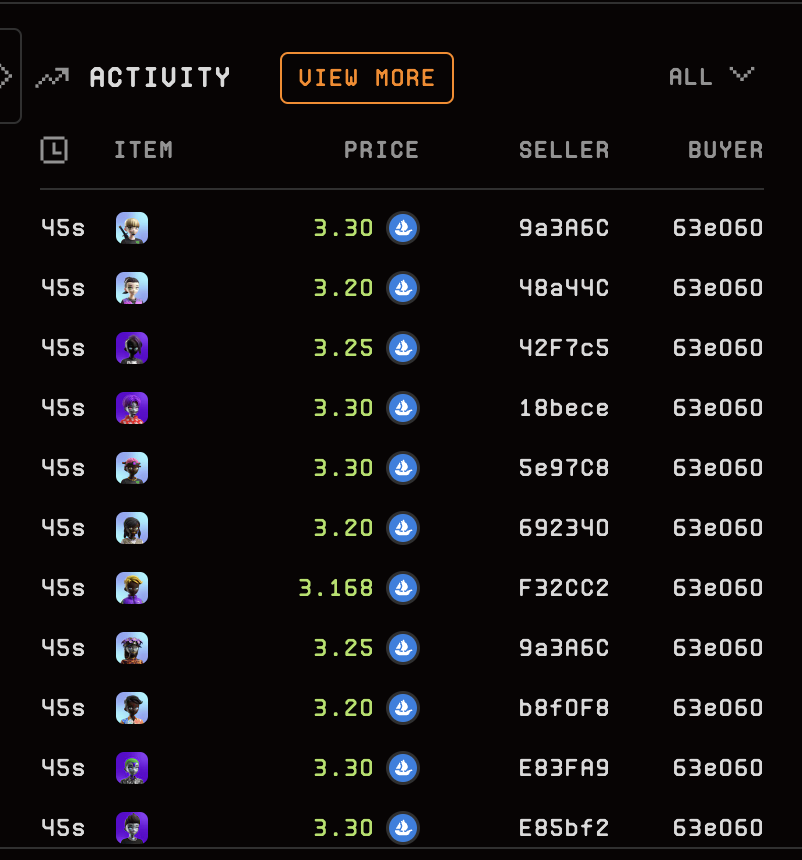Click the View More button
The height and width of the screenshot is (860, 802).
(x=366, y=78)
